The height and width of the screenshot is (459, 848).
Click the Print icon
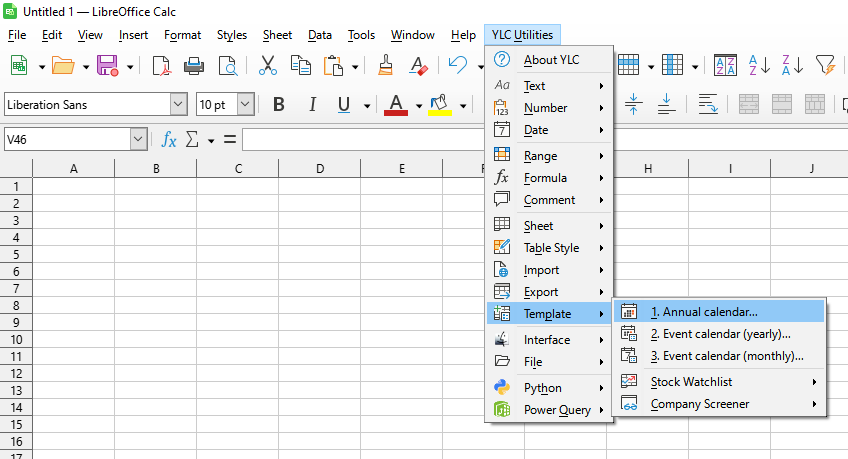(x=194, y=66)
